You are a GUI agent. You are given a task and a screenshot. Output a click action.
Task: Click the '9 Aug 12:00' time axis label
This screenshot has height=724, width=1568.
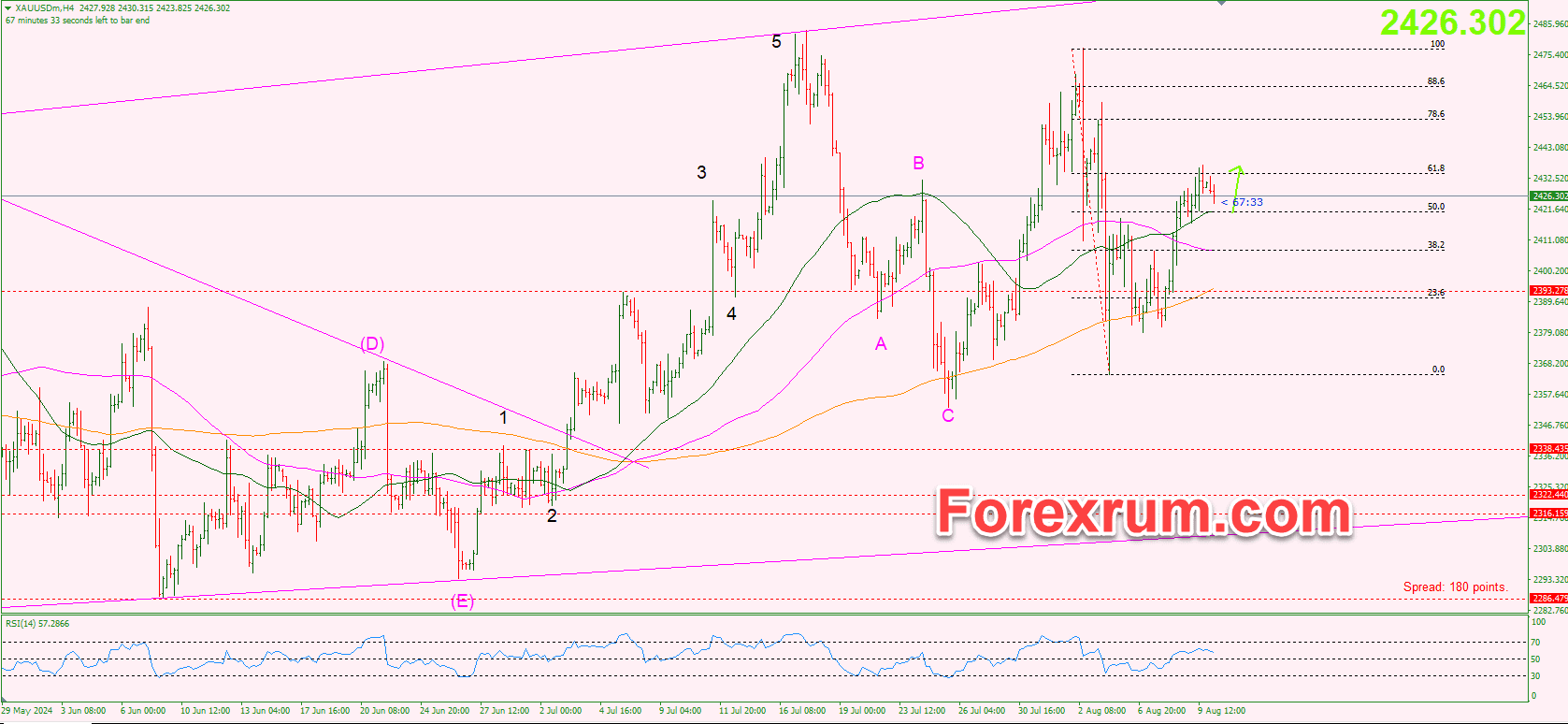click(1221, 711)
